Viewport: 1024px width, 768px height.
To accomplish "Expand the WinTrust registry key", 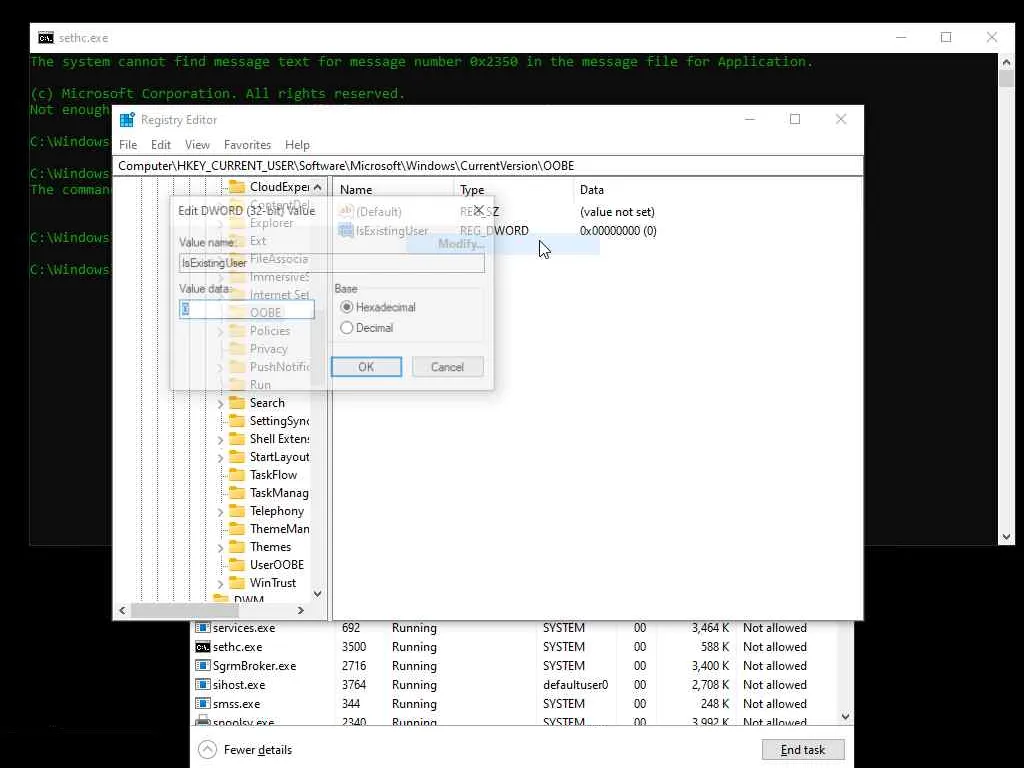I will [220, 583].
